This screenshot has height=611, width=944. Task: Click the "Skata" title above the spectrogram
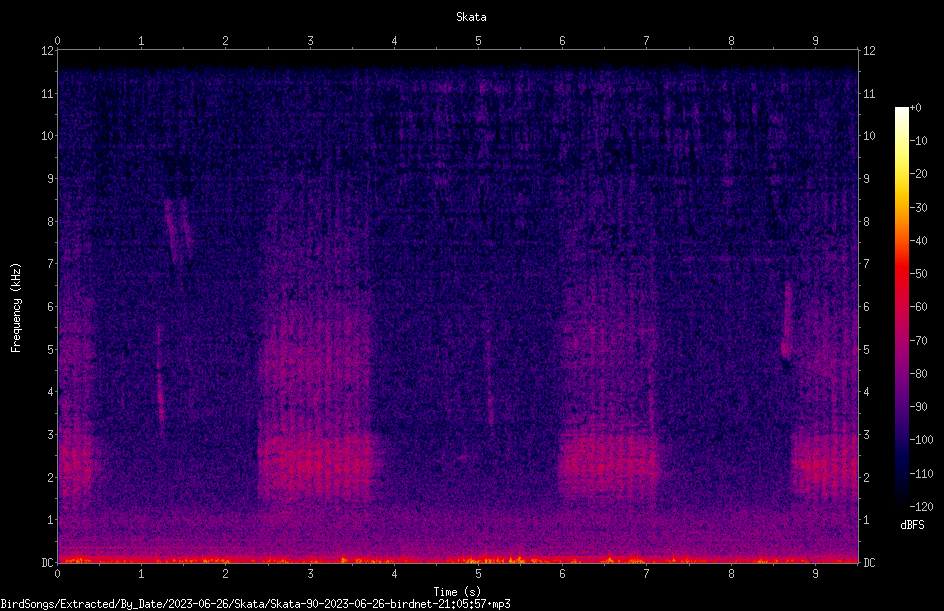pos(471,17)
